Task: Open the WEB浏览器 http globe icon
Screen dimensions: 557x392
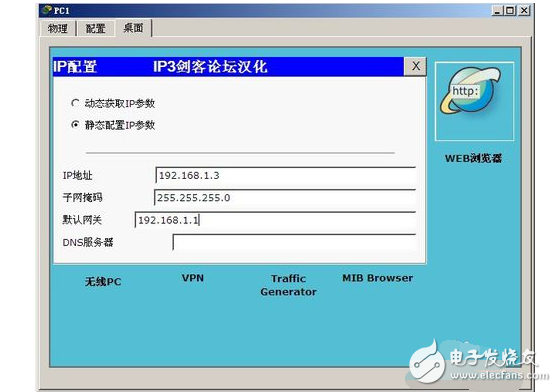Action: point(474,102)
